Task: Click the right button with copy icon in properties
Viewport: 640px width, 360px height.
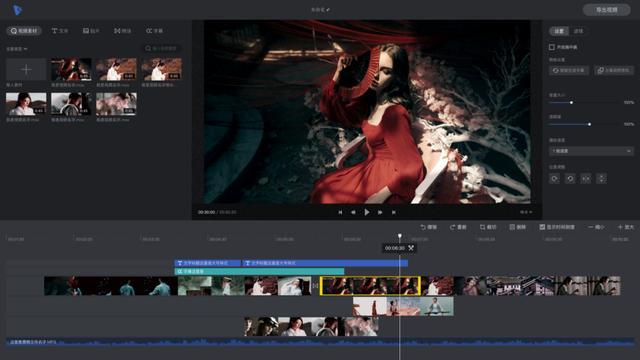Action: (614, 71)
